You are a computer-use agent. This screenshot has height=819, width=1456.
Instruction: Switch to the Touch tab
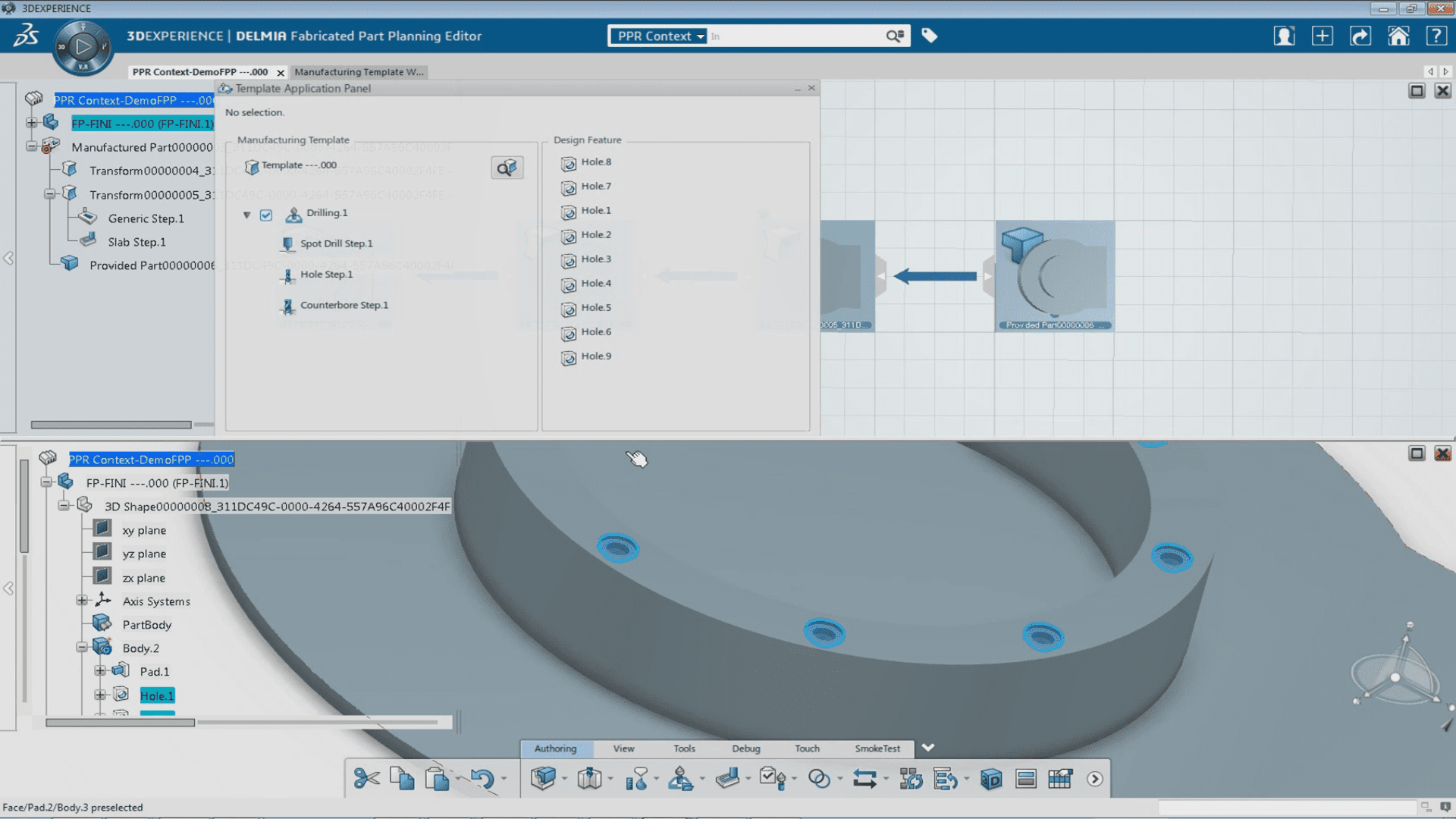[x=807, y=748]
